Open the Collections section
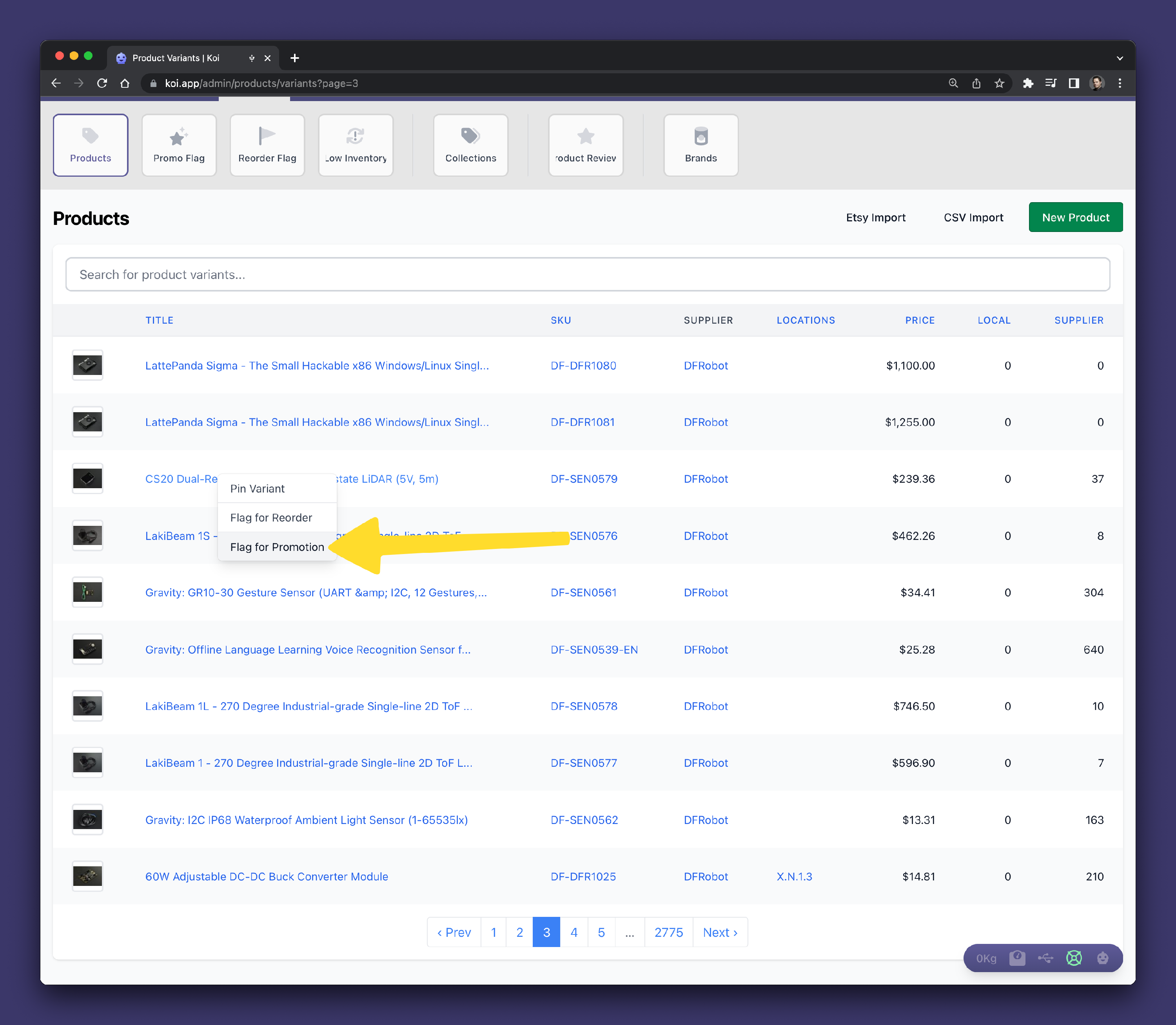Image resolution: width=1176 pixels, height=1025 pixels. [x=470, y=145]
